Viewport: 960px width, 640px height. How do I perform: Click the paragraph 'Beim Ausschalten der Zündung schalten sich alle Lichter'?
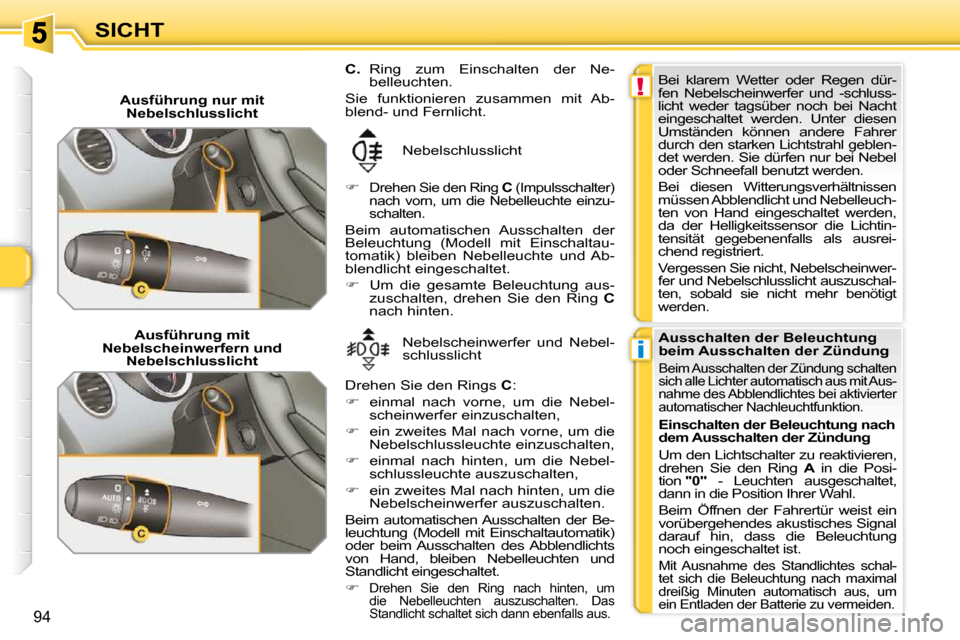coord(777,387)
